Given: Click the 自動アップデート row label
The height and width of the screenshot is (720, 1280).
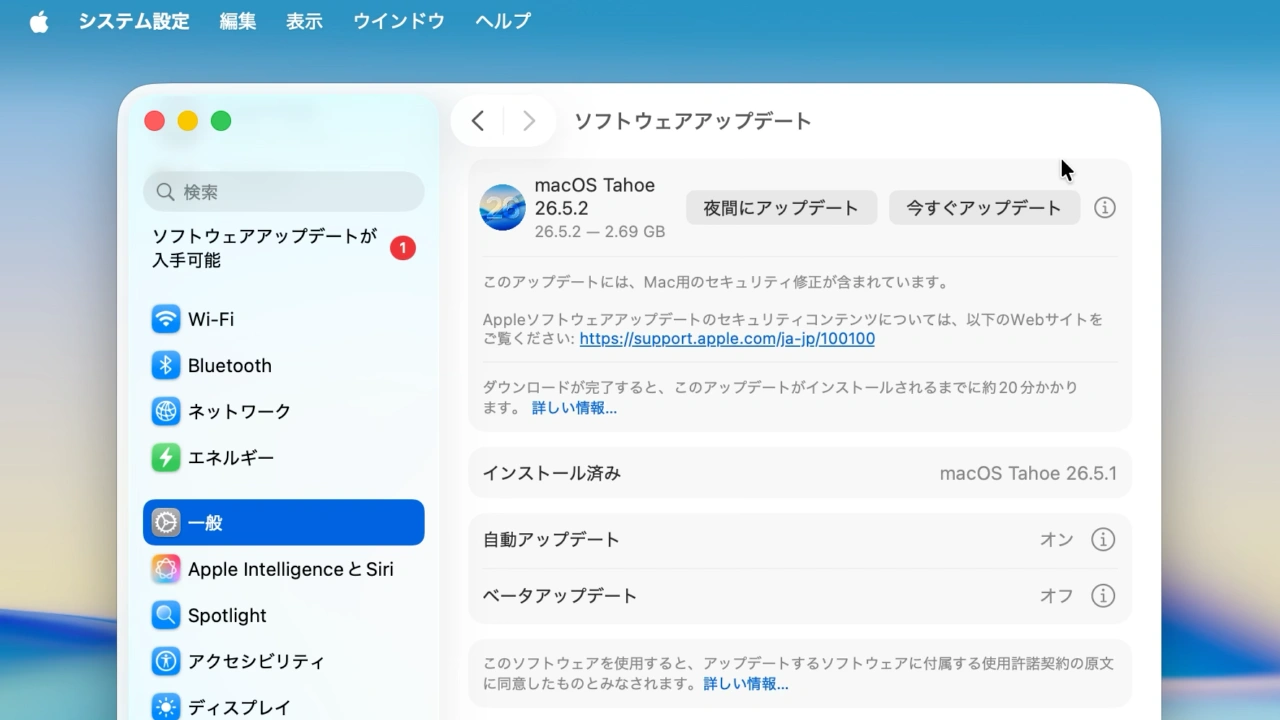Looking at the screenshot, I should coord(551,539).
